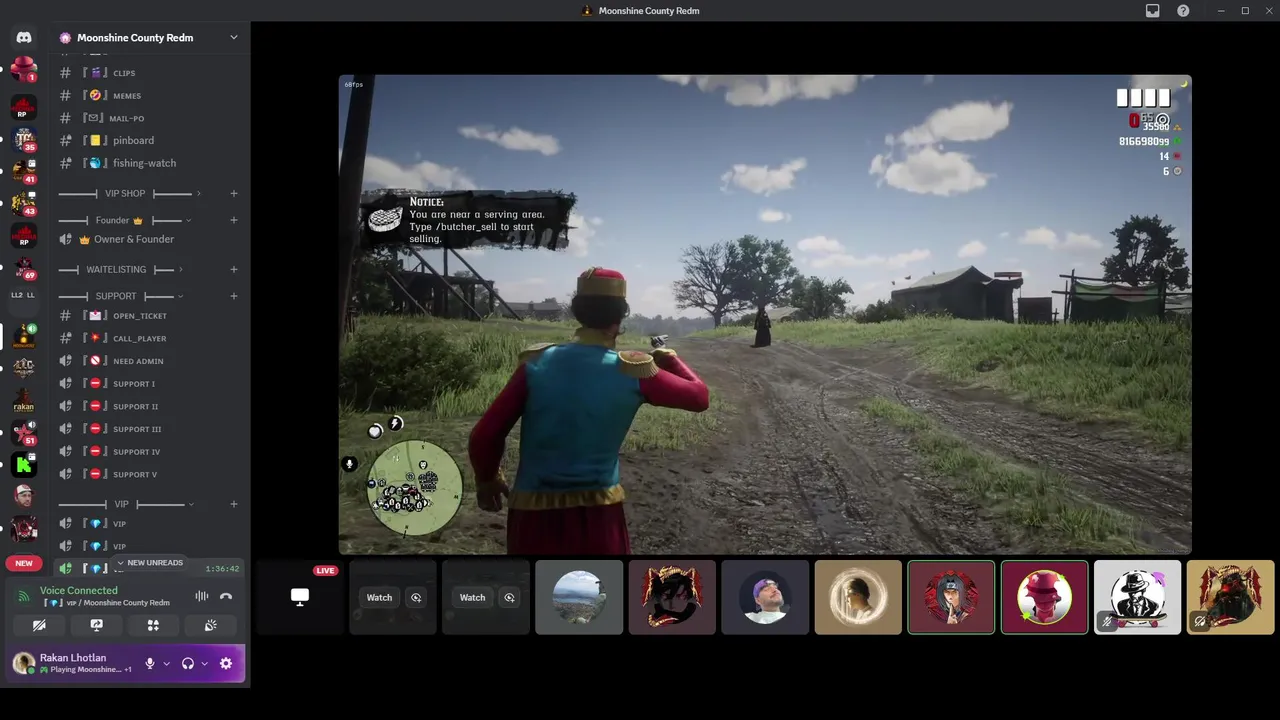Disconnect from voice with the hang-up icon
Viewport: 1280px width, 720px height.
[x=226, y=597]
